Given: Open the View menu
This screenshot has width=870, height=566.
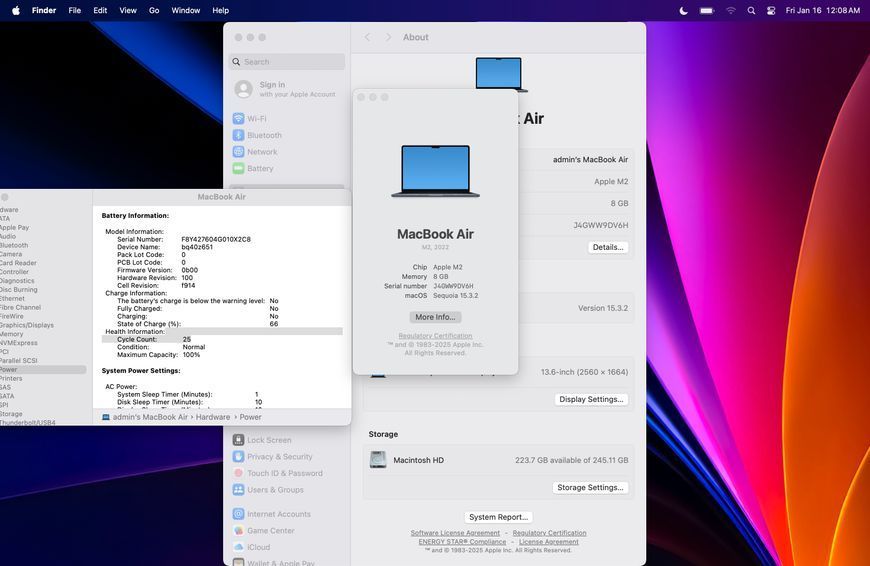Looking at the screenshot, I should click(128, 10).
